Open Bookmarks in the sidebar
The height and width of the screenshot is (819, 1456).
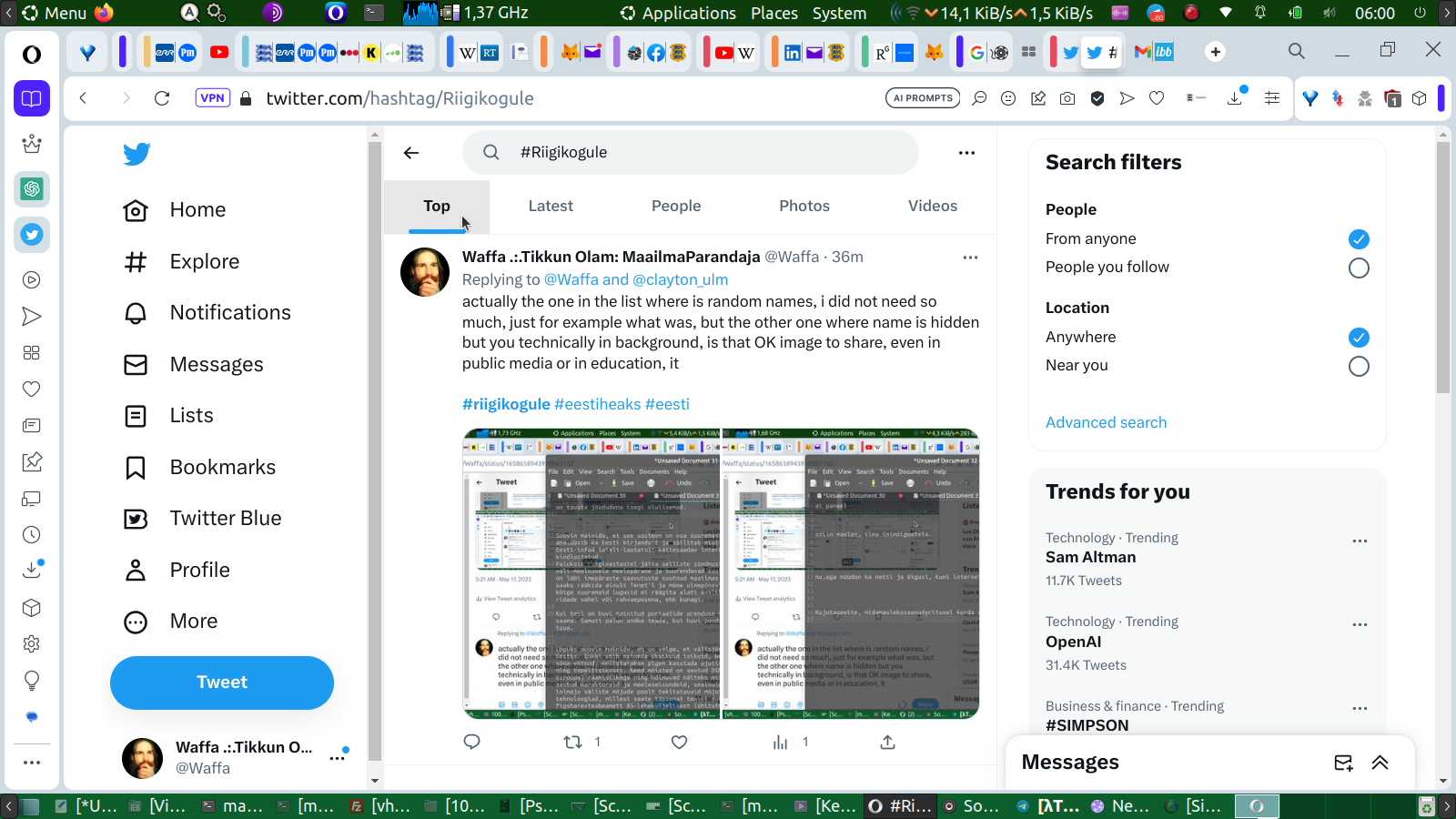(x=199, y=468)
